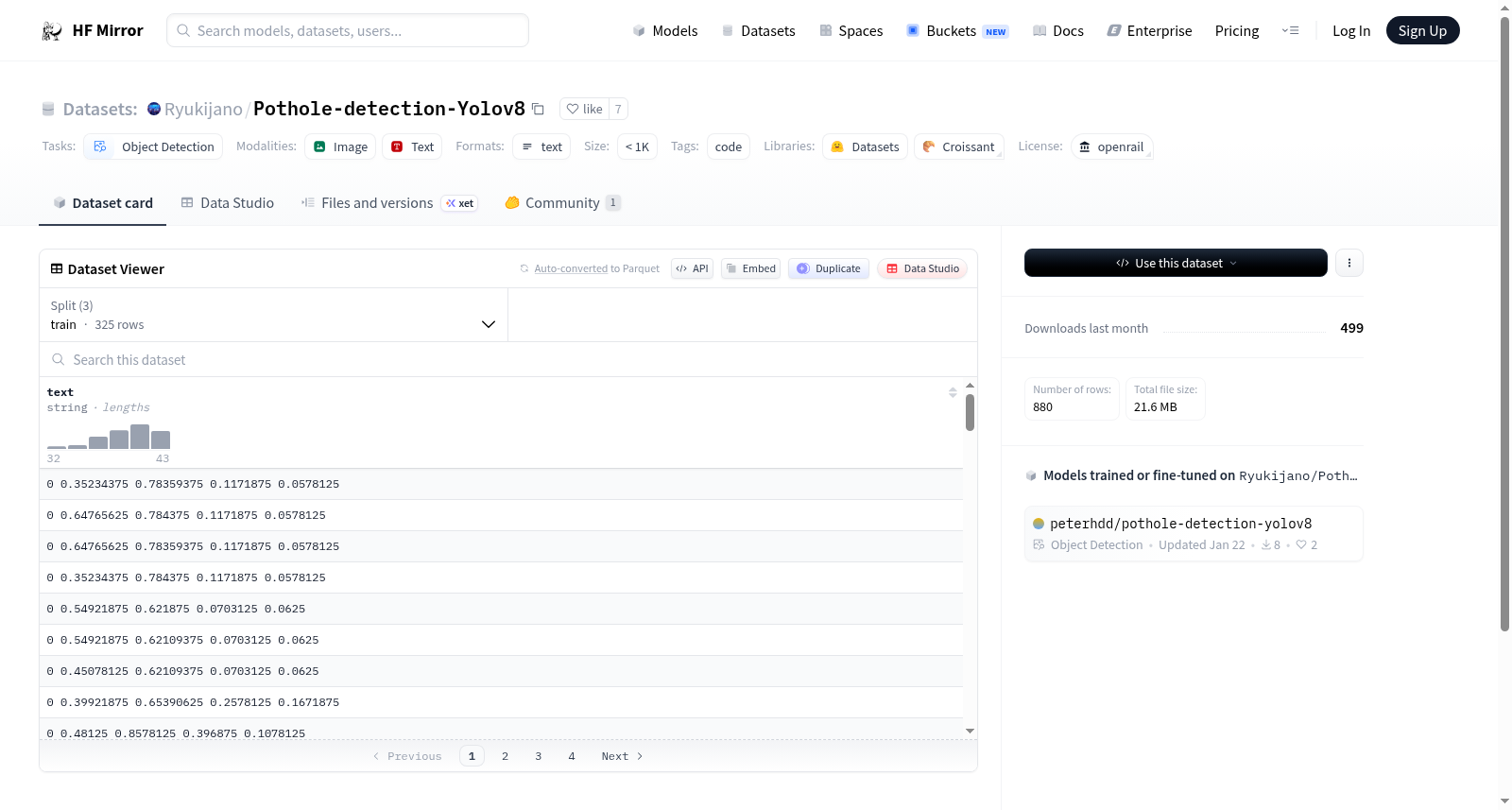The image size is (1512, 810).
Task: Open Data Studio from viewer header
Action: coord(922,268)
